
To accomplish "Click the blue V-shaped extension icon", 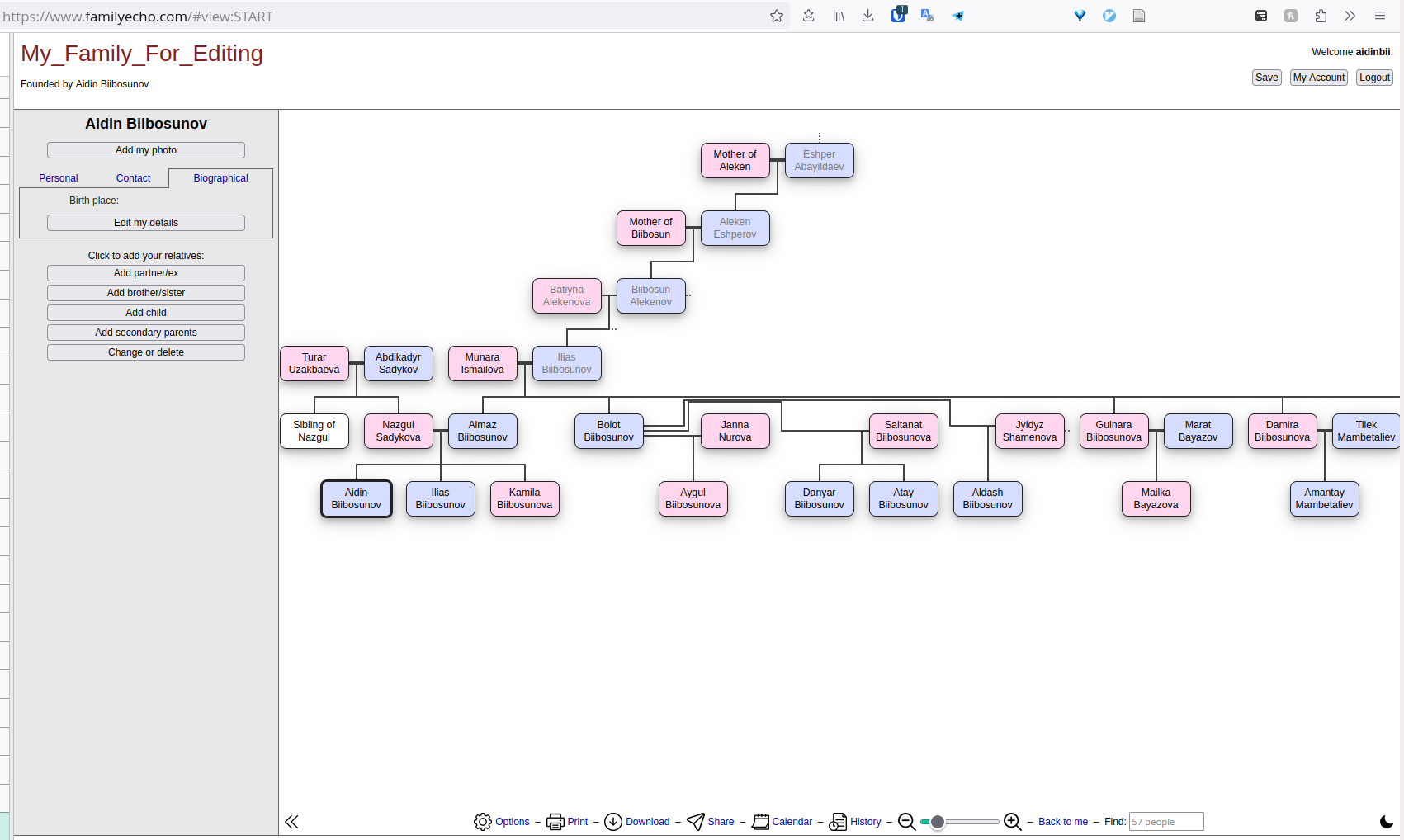I will (x=1080, y=16).
